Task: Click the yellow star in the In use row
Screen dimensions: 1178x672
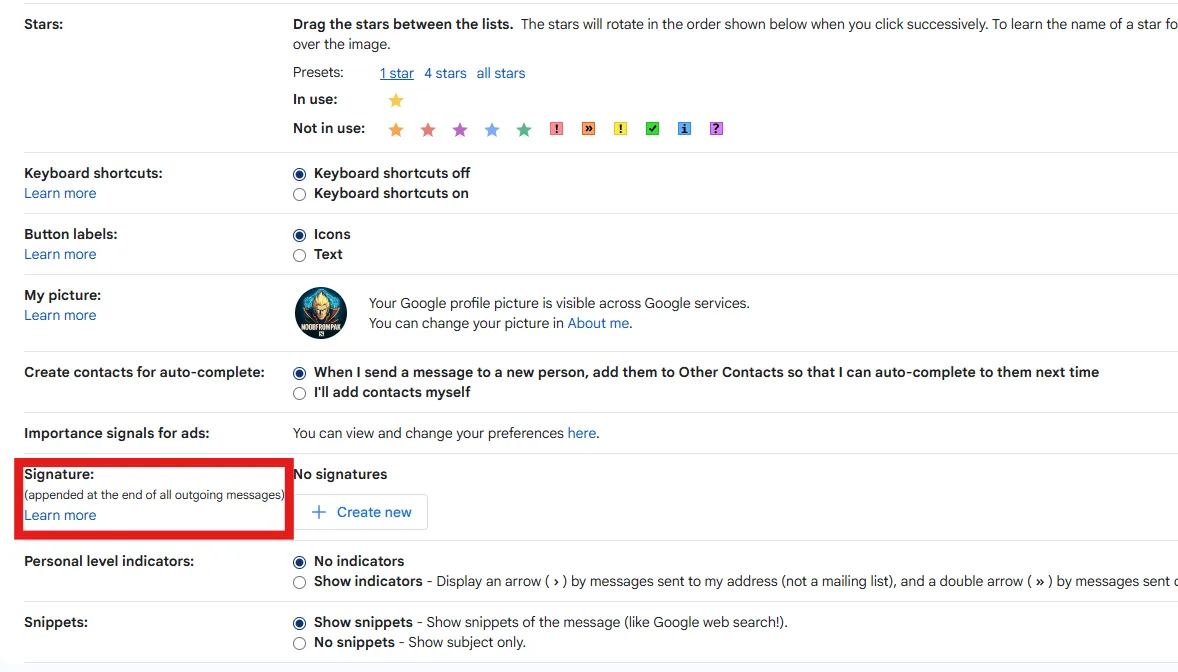Action: (x=396, y=100)
